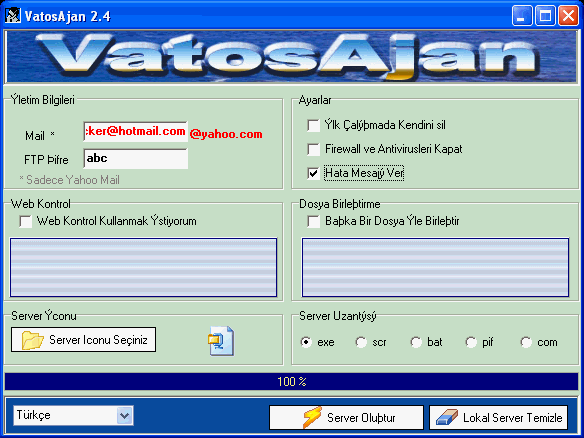The height and width of the screenshot is (438, 584).
Task: Select the com extension option
Action: [x=526, y=342]
